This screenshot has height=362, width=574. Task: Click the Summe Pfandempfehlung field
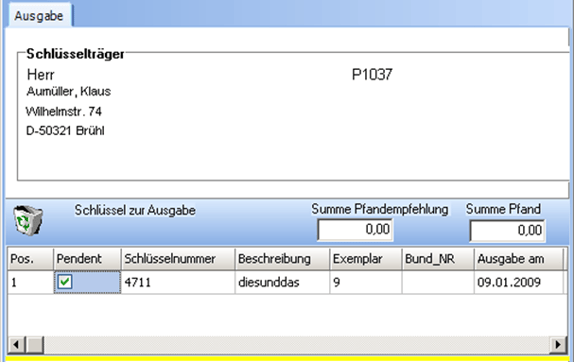355,230
